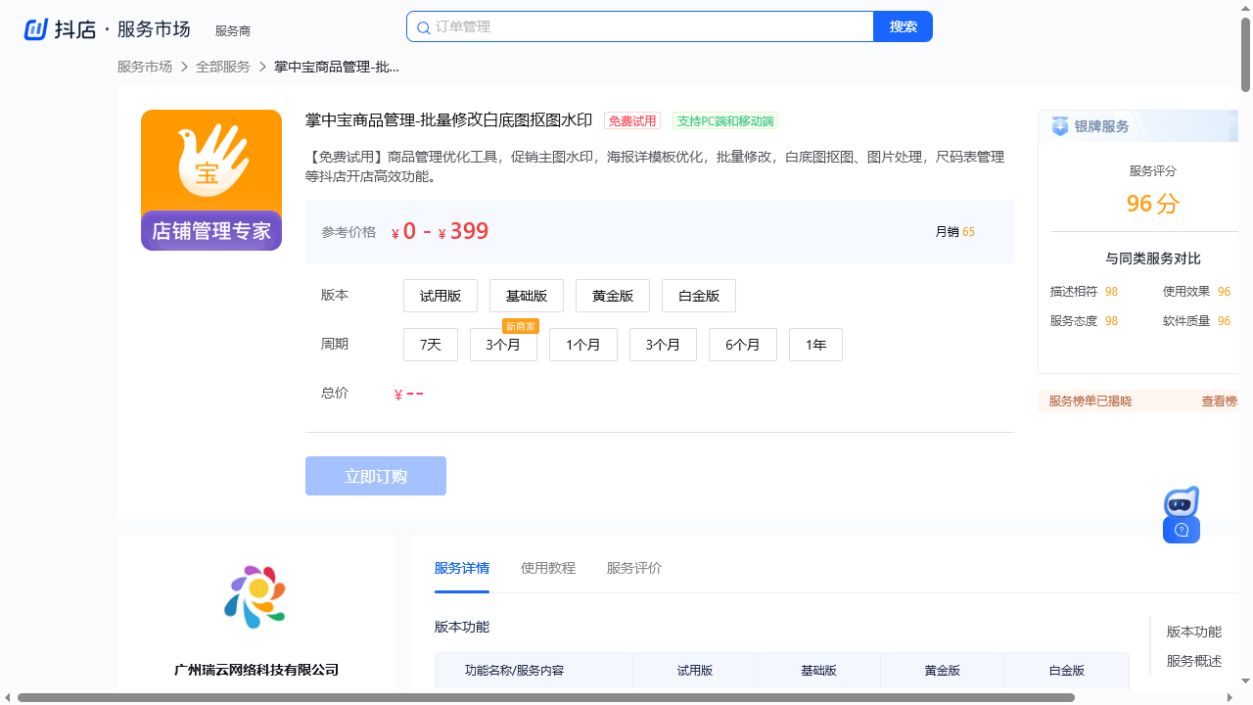Open 全部服务 breadcrumb link
This screenshot has height=705, width=1253.
tap(223, 67)
